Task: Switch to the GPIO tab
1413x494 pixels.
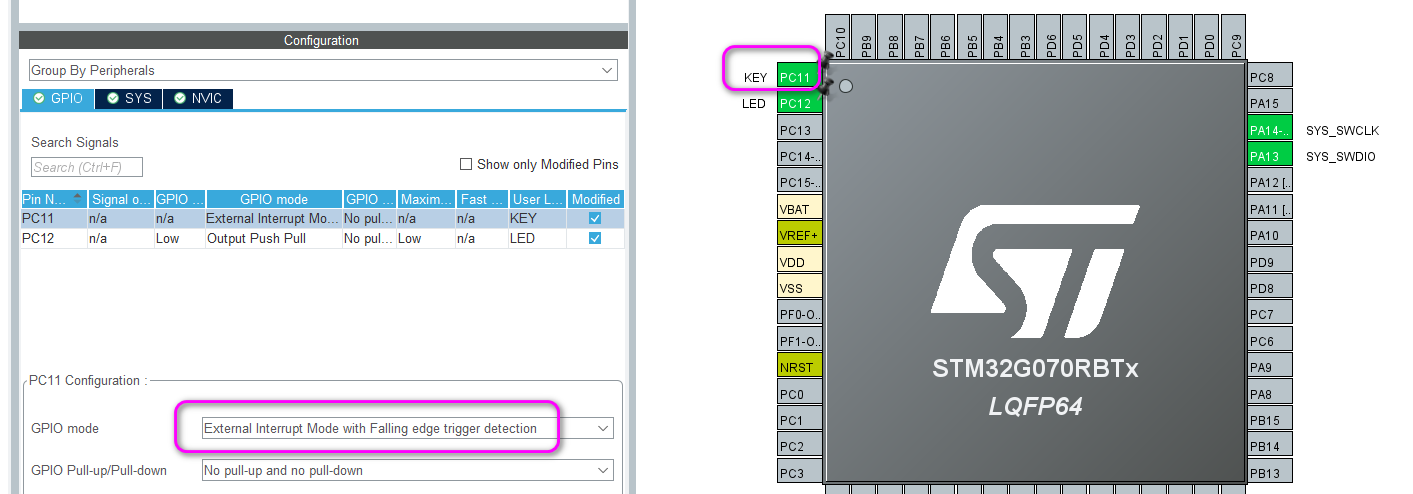Action: (58, 99)
